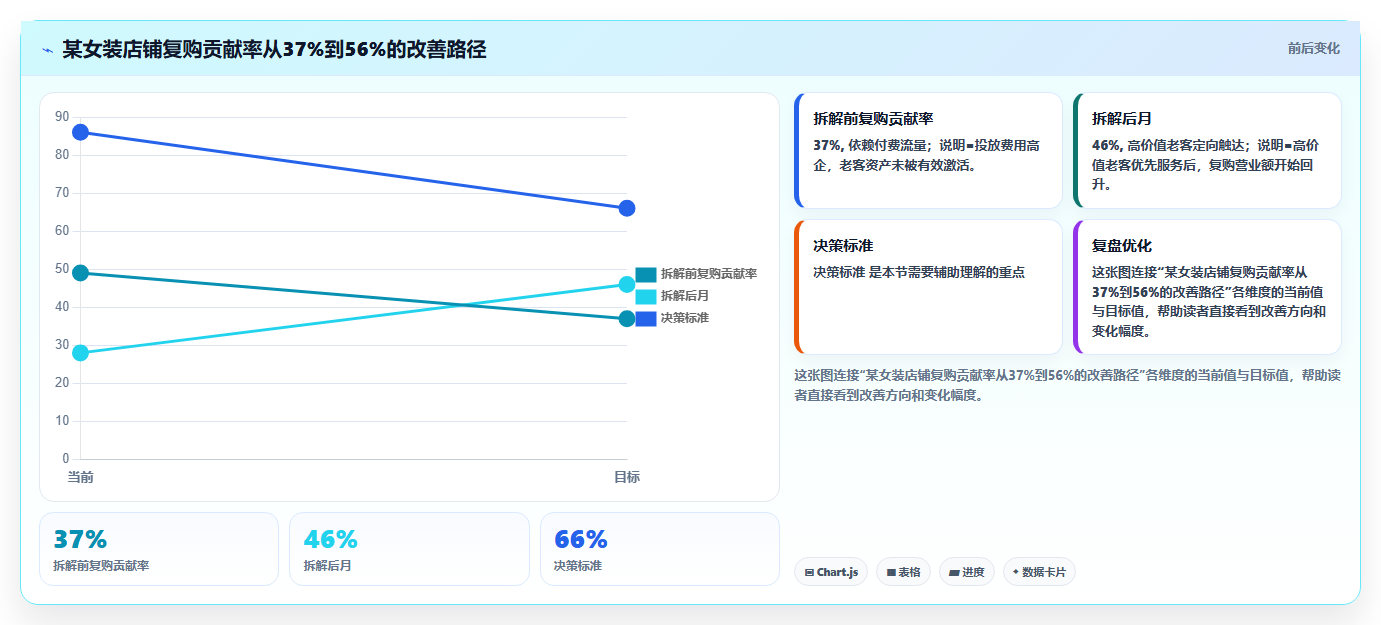Select the 86 data point on the blue line

tap(81, 132)
